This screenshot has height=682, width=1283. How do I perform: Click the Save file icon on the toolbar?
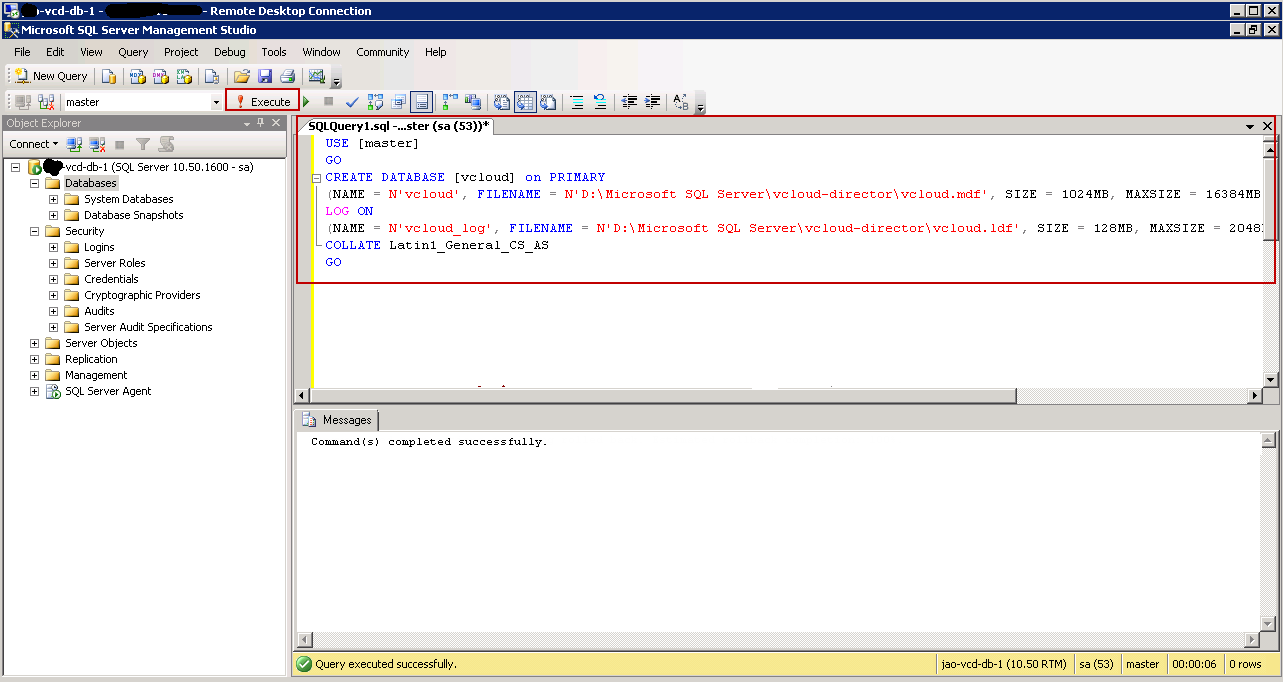pyautogui.click(x=264, y=76)
